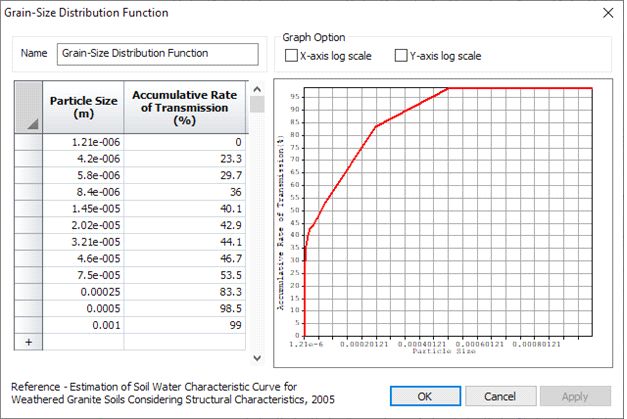Enable Y-axis log scale checkbox

[402, 55]
